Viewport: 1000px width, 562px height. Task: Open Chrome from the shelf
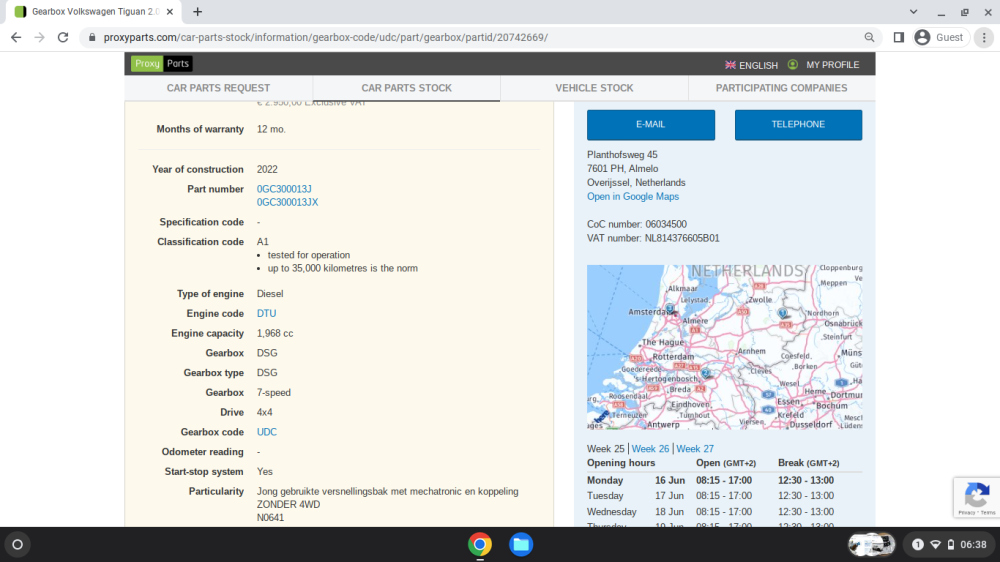click(x=480, y=545)
